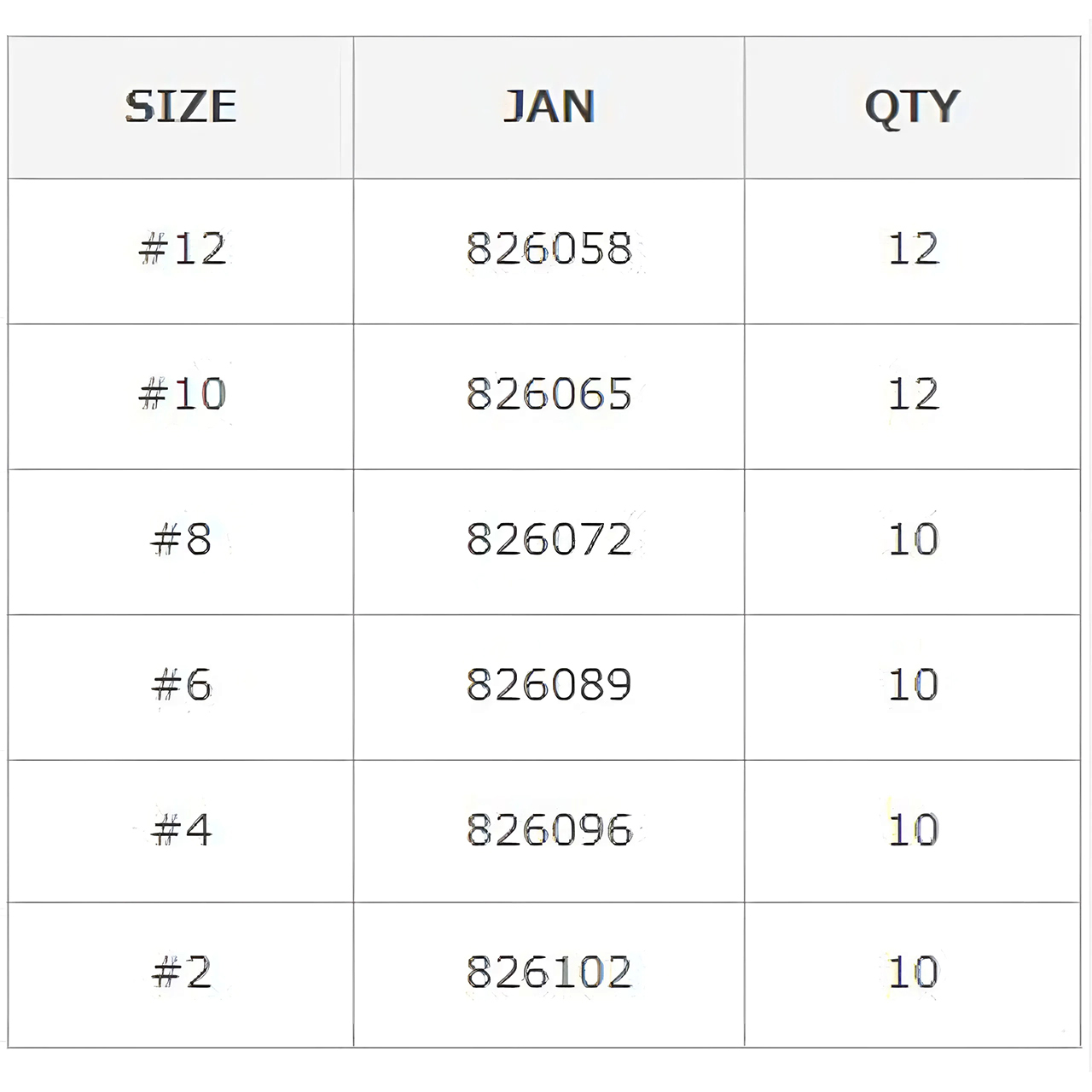Viewport: 1092px width, 1092px height.
Task: Select the #2 size cell
Action: point(182,973)
